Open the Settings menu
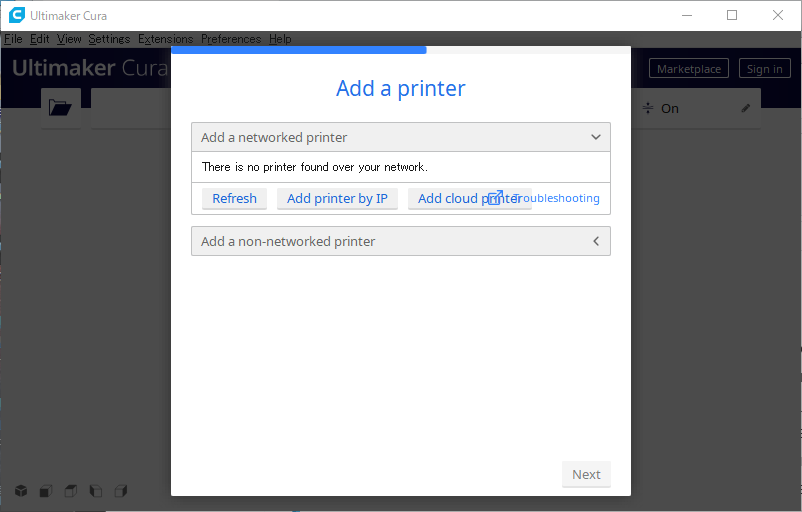The height and width of the screenshot is (512, 802). (109, 39)
